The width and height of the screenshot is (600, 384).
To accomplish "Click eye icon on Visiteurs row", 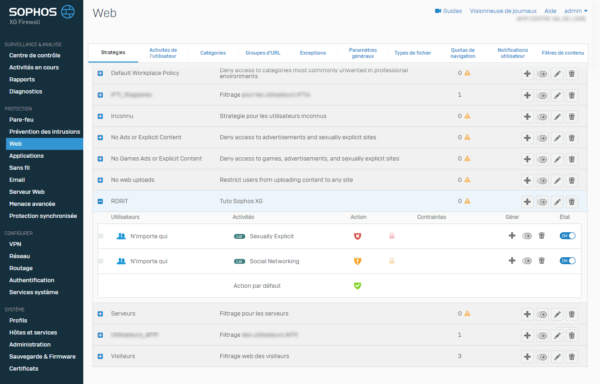I will coord(542,357).
